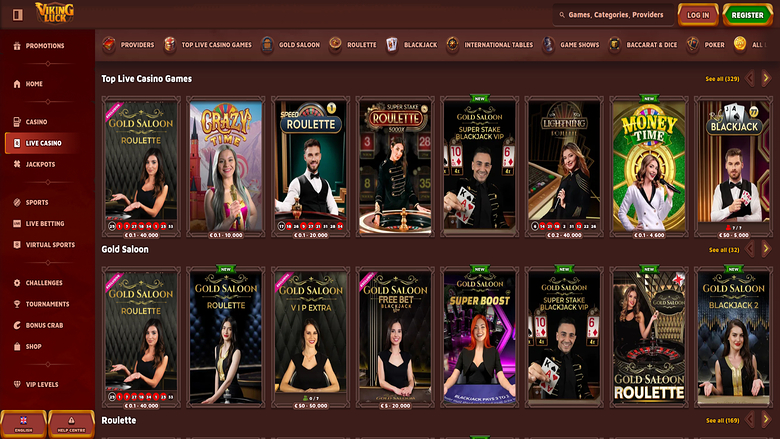Click the Poker category icon

coord(692,45)
